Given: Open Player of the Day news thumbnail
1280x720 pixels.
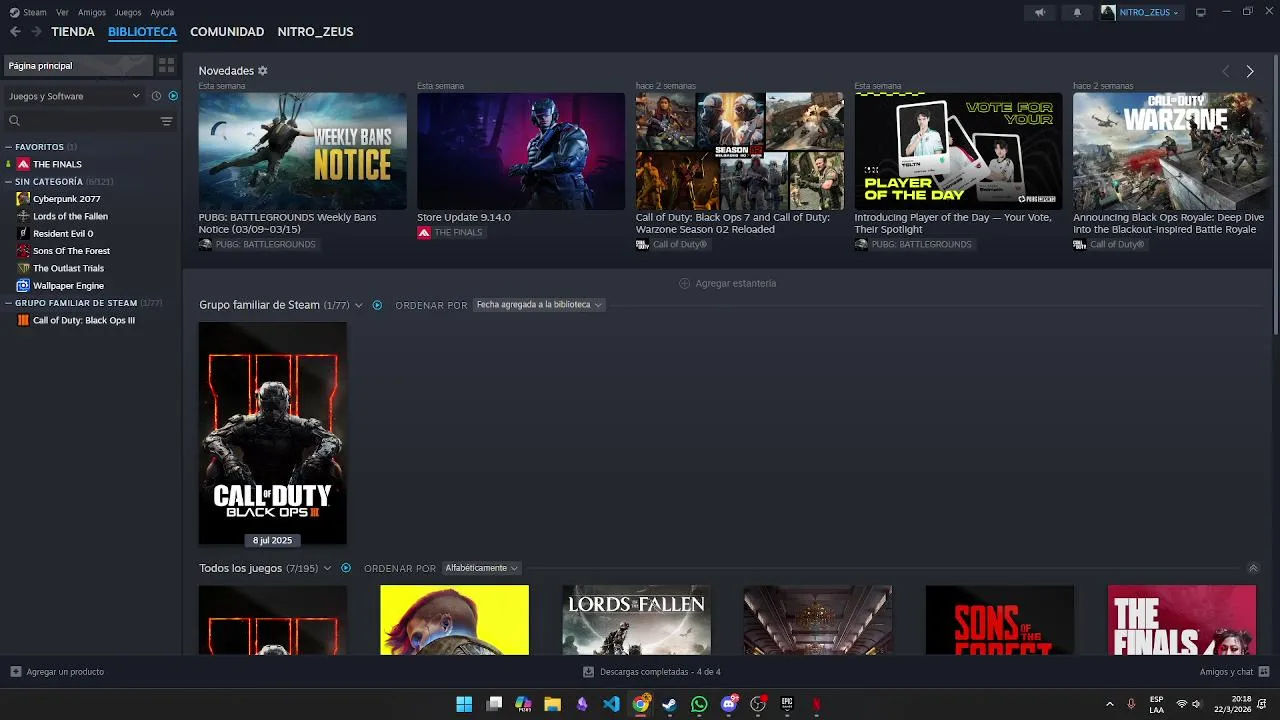Looking at the screenshot, I should point(958,151).
